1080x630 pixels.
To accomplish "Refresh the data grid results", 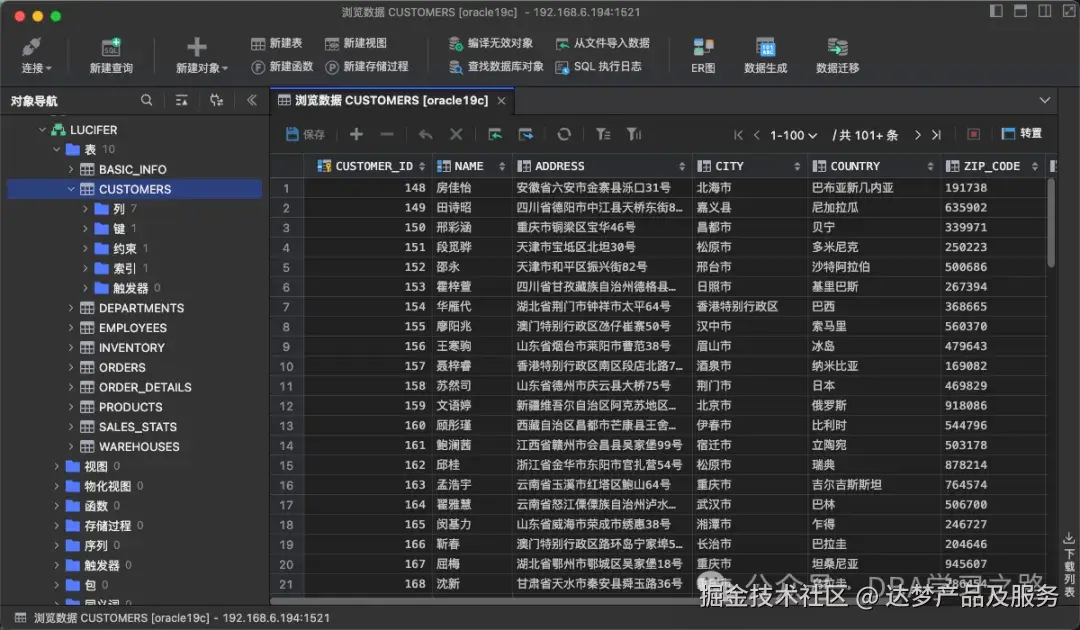I will (563, 134).
